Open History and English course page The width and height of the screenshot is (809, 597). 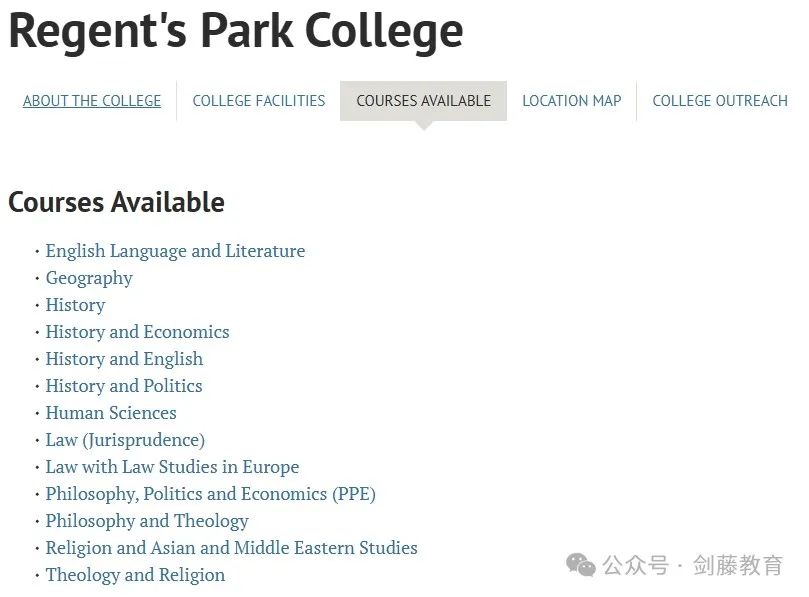(124, 359)
